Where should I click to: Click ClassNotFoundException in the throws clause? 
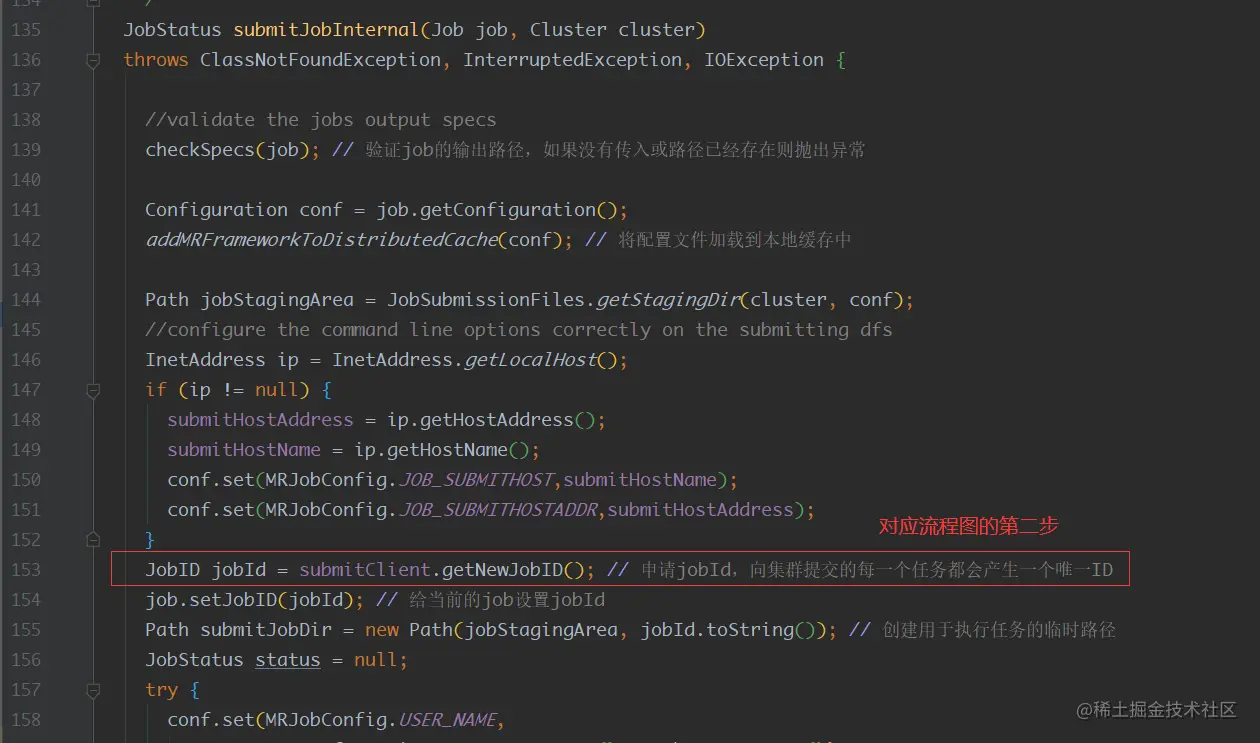tap(321, 60)
